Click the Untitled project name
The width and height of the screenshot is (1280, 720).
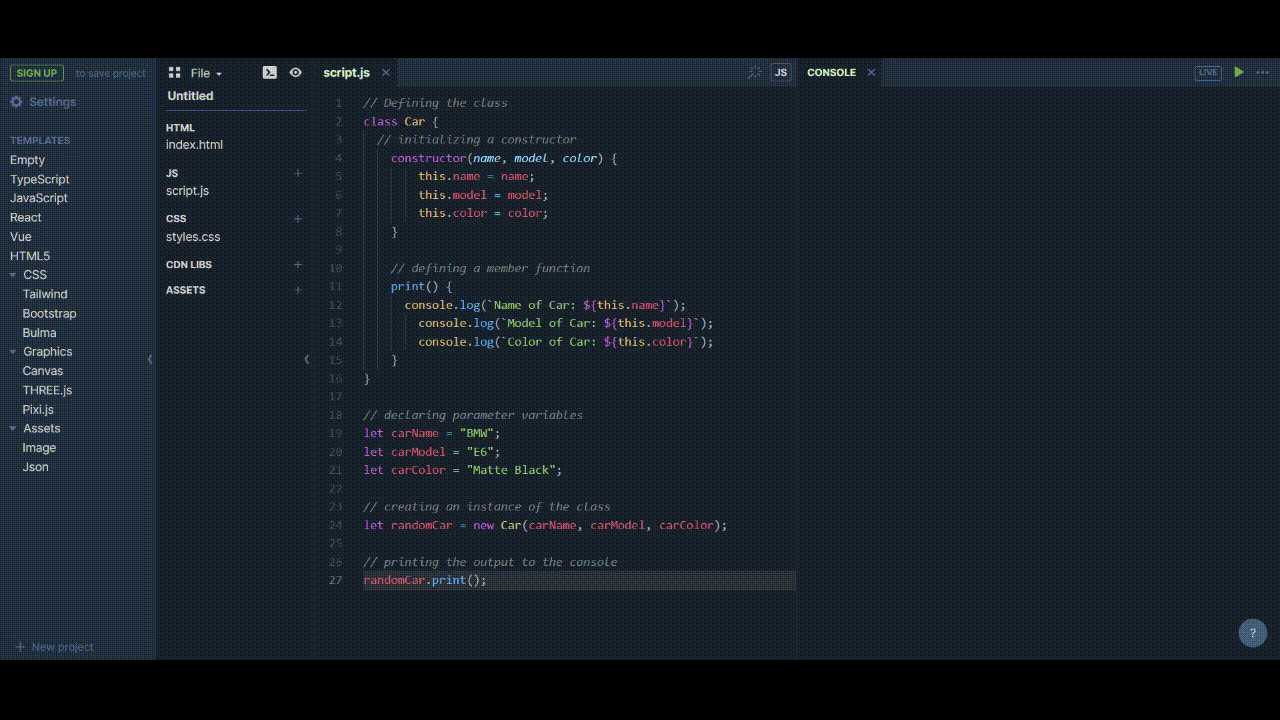[x=190, y=96]
